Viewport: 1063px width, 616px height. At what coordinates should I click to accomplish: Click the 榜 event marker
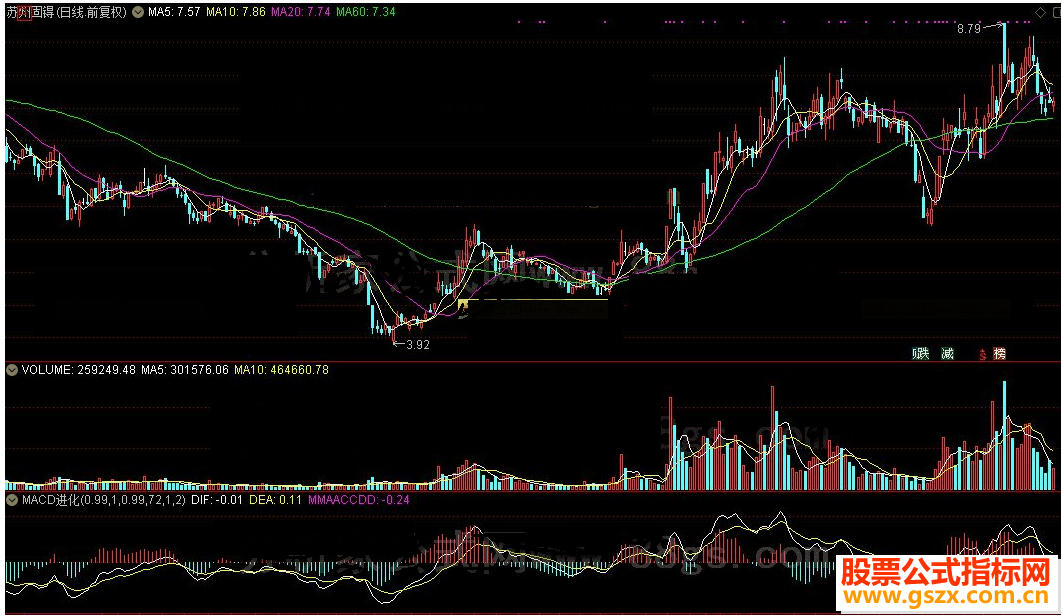pos(999,353)
